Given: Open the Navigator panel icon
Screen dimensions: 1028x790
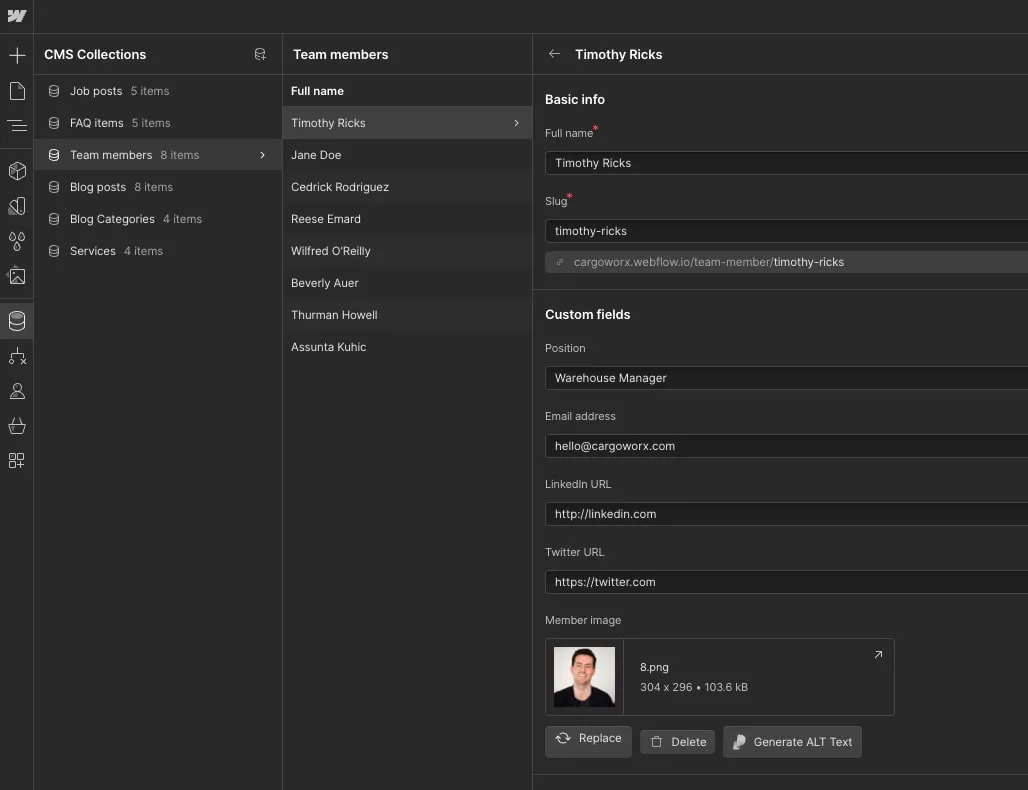Looking at the screenshot, I should coord(17,125).
